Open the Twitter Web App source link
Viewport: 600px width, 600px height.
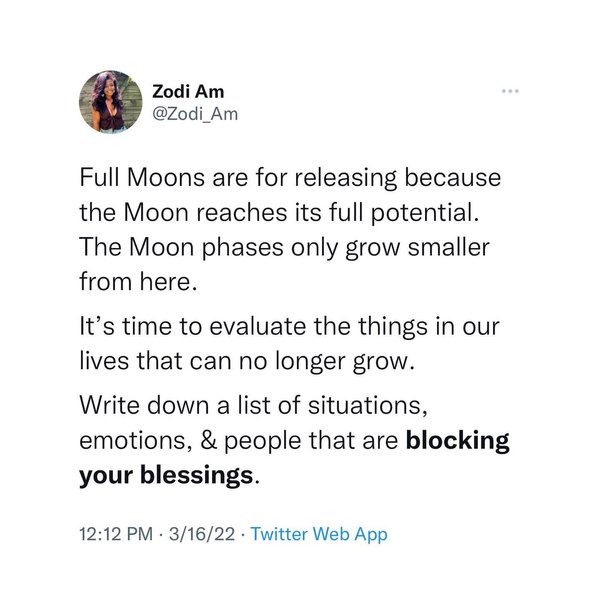[318, 534]
